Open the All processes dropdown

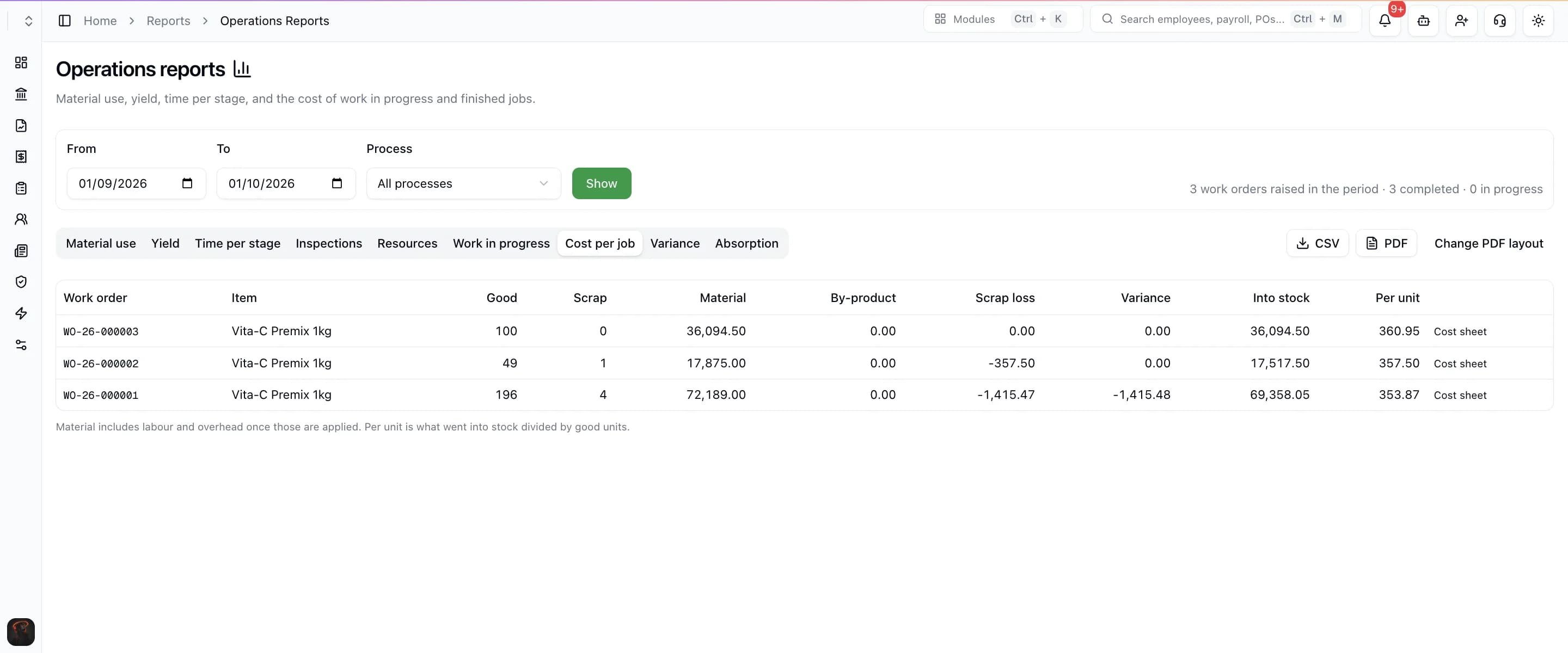[463, 183]
